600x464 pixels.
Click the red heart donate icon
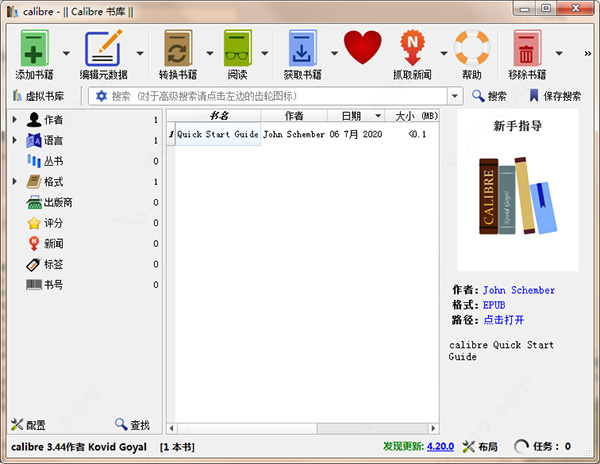pyautogui.click(x=362, y=47)
